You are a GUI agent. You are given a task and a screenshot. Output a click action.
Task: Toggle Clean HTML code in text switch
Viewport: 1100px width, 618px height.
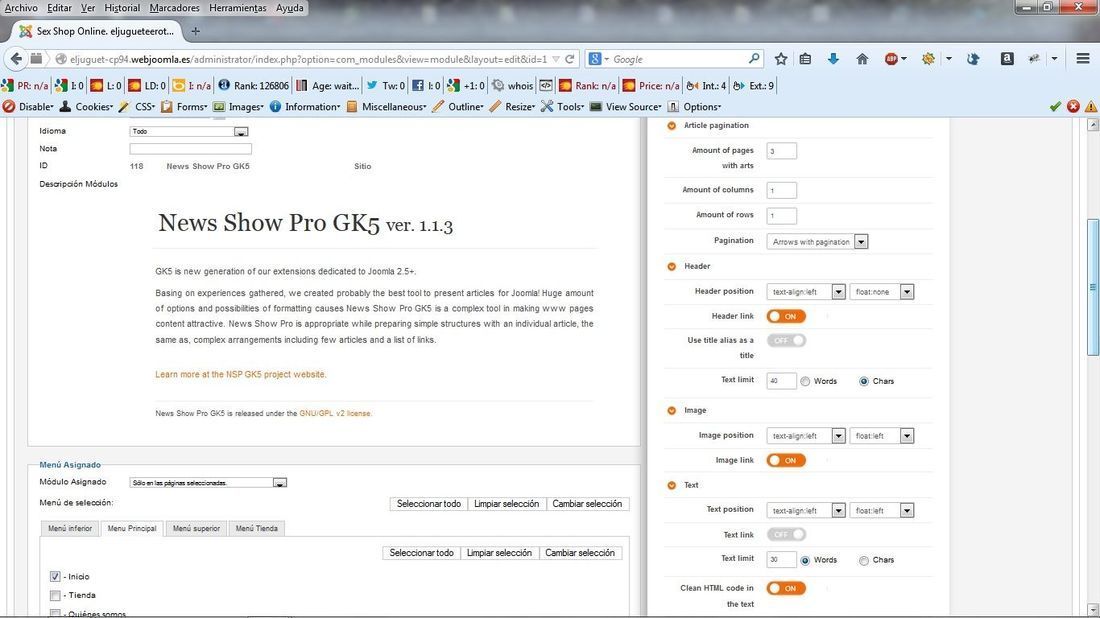[786, 589]
